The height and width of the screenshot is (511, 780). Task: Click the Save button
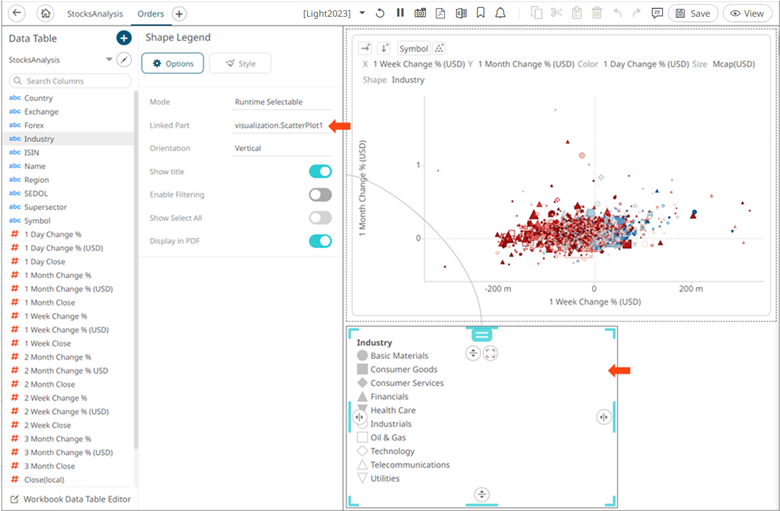tap(693, 14)
